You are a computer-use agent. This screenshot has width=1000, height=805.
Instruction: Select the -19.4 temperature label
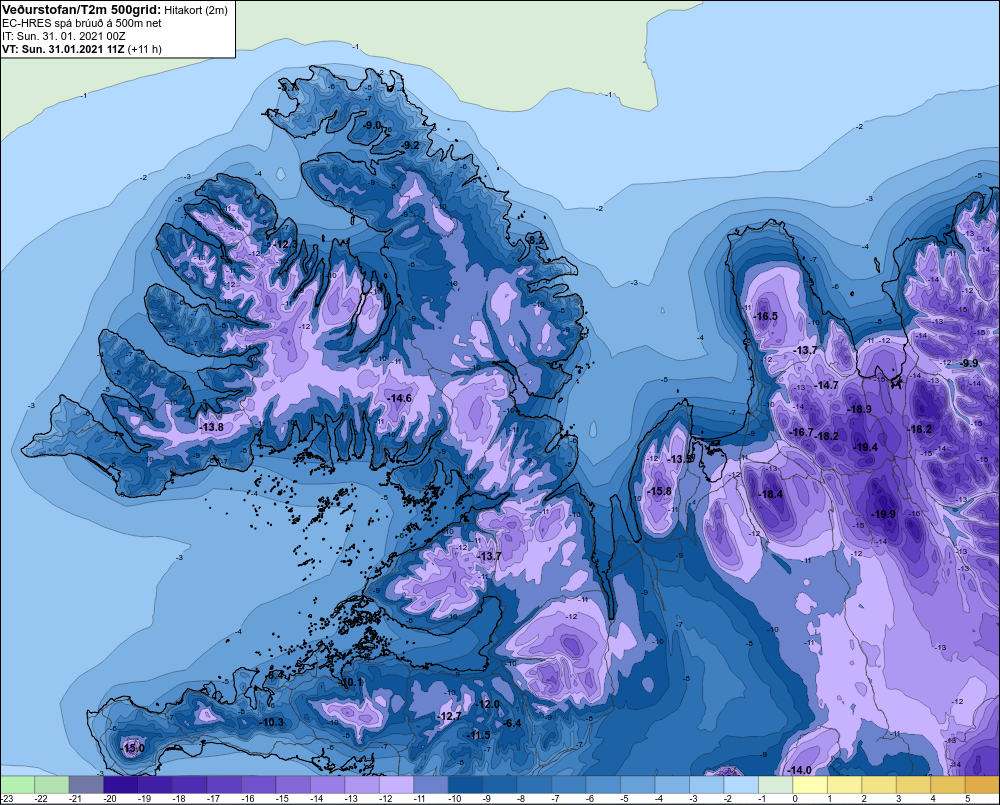865,447
